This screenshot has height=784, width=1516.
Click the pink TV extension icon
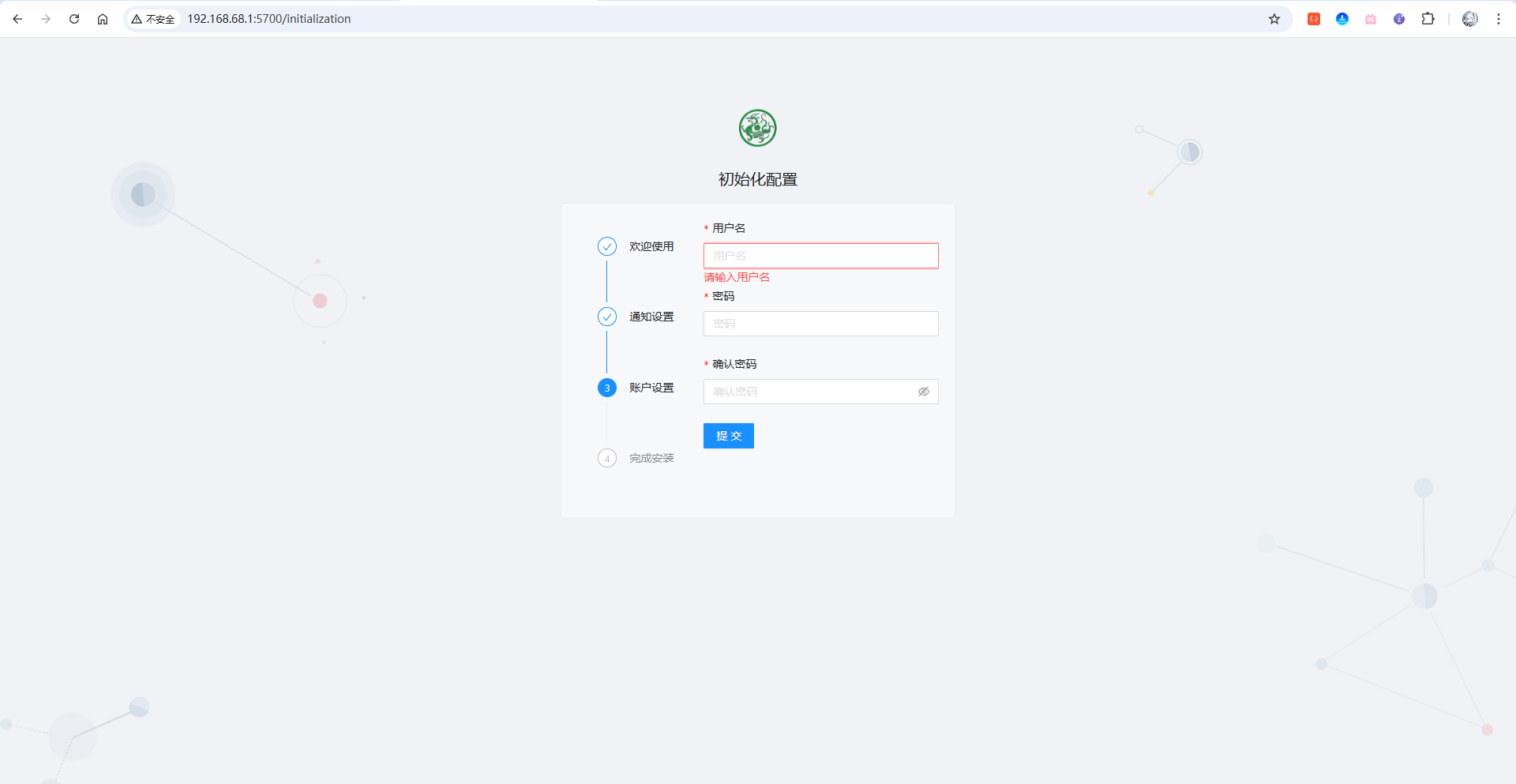pyautogui.click(x=1371, y=19)
